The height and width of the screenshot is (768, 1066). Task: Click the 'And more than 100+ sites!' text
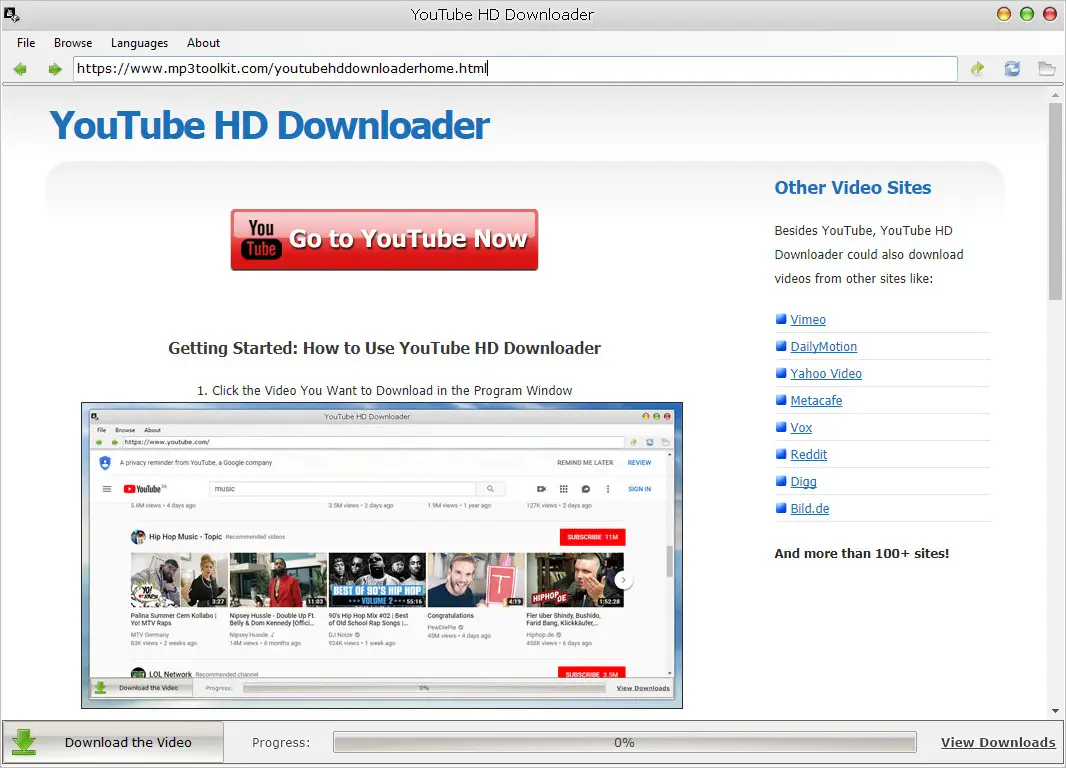tap(861, 553)
